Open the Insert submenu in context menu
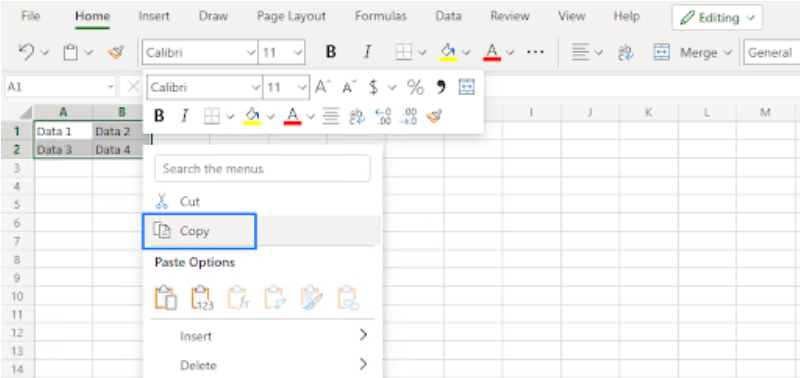Screen dimensions: 800x378 click(262, 336)
